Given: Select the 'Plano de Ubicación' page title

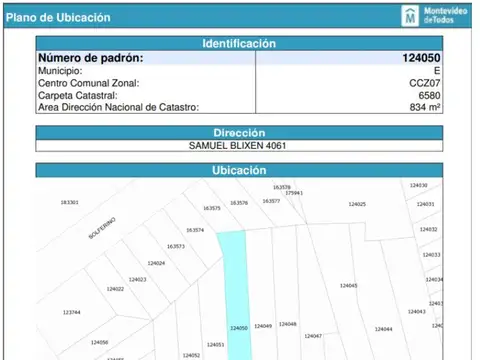Looking at the screenshot, I should (58, 18).
